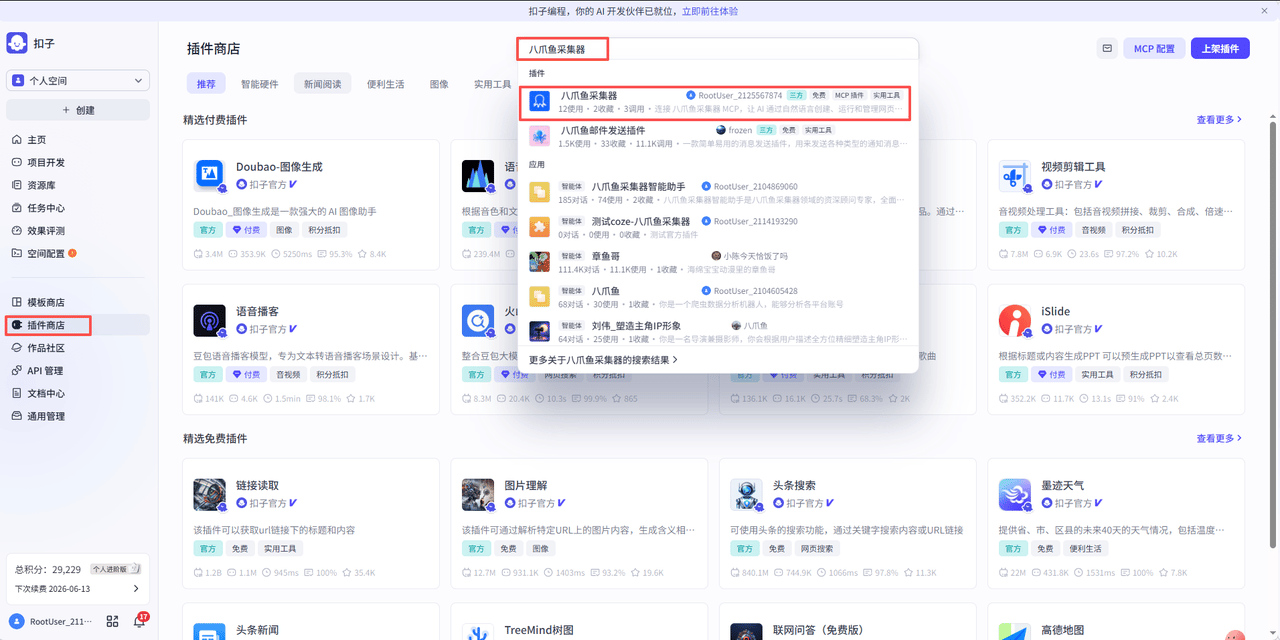Select the 便利生活 tab
Screen dimensions: 1280x640
click(x=386, y=84)
